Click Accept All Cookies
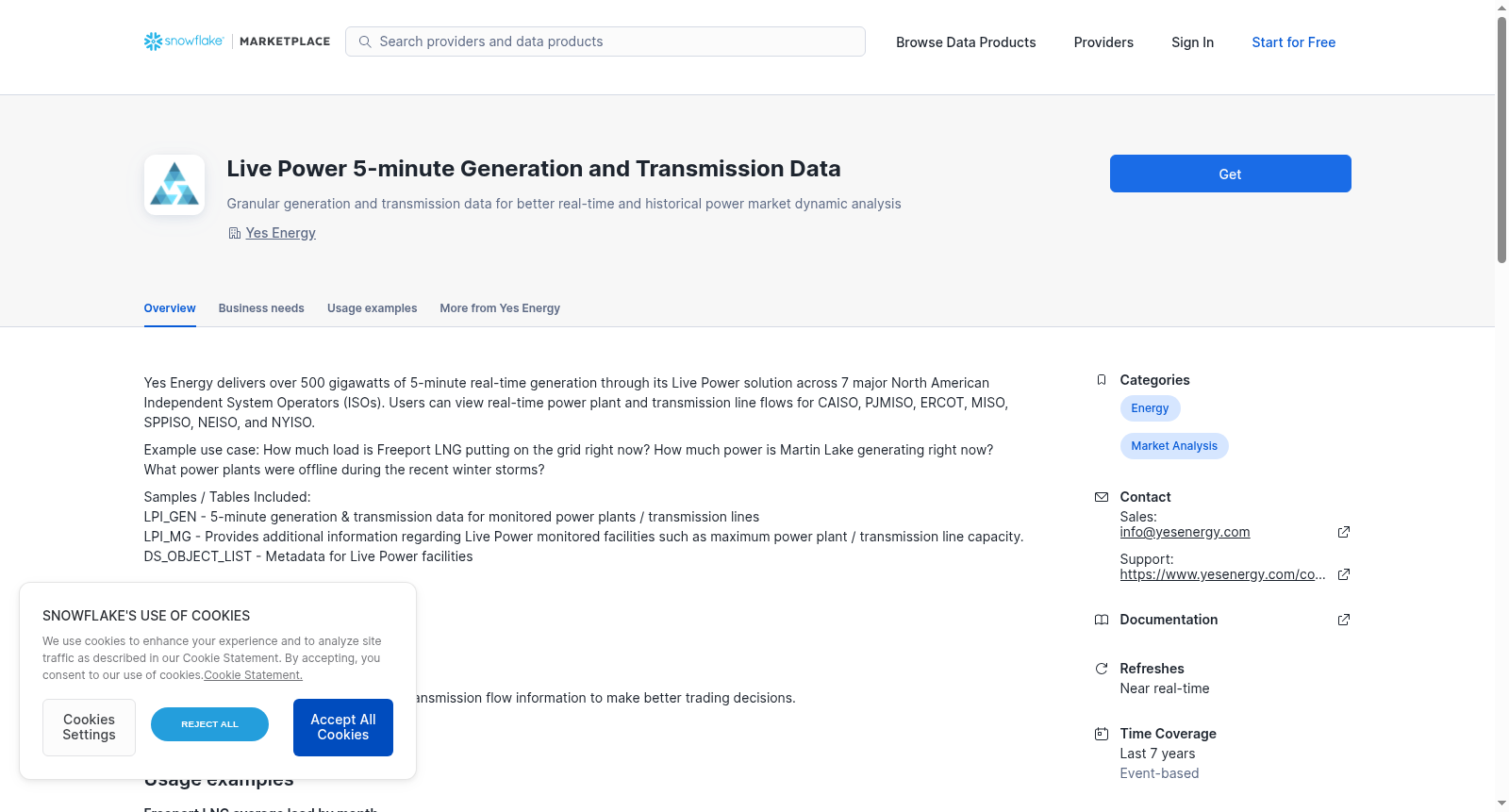Screen dimensions: 1509x812 click(x=343, y=727)
